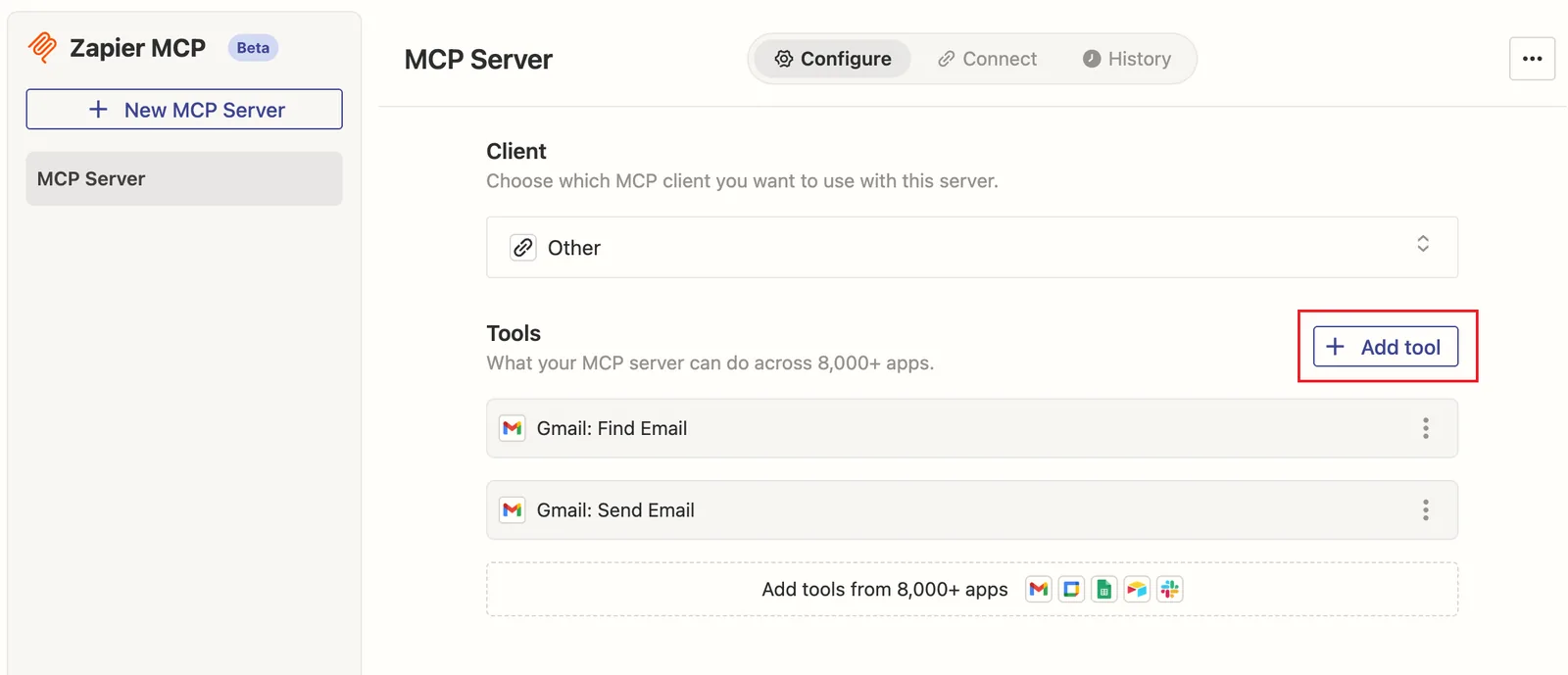Image resolution: width=1568 pixels, height=675 pixels.
Task: Switch to the History tab
Action: click(1127, 59)
